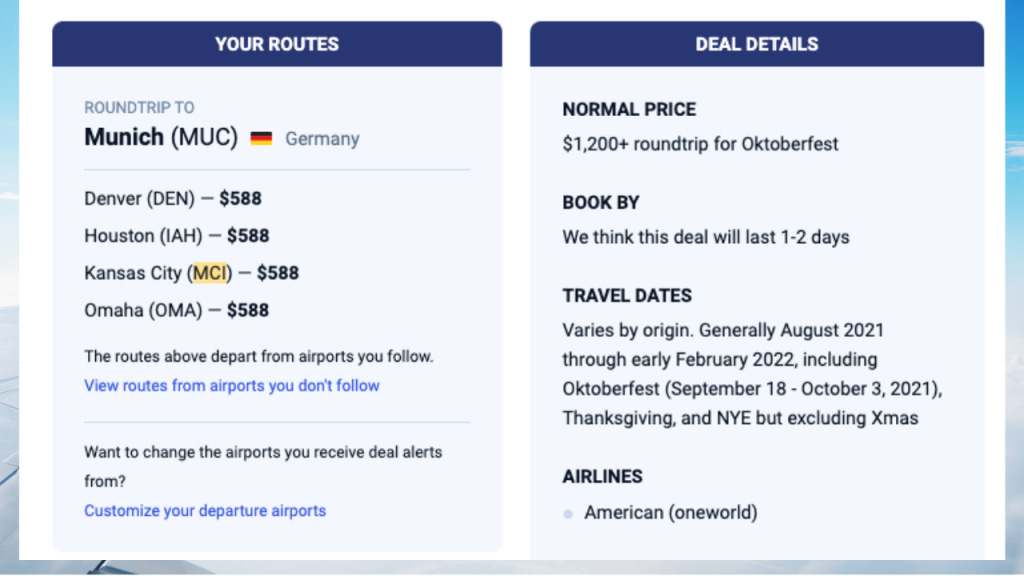Select the Omaha (OMA) $588 route
This screenshot has width=1024, height=576.
pos(176,310)
